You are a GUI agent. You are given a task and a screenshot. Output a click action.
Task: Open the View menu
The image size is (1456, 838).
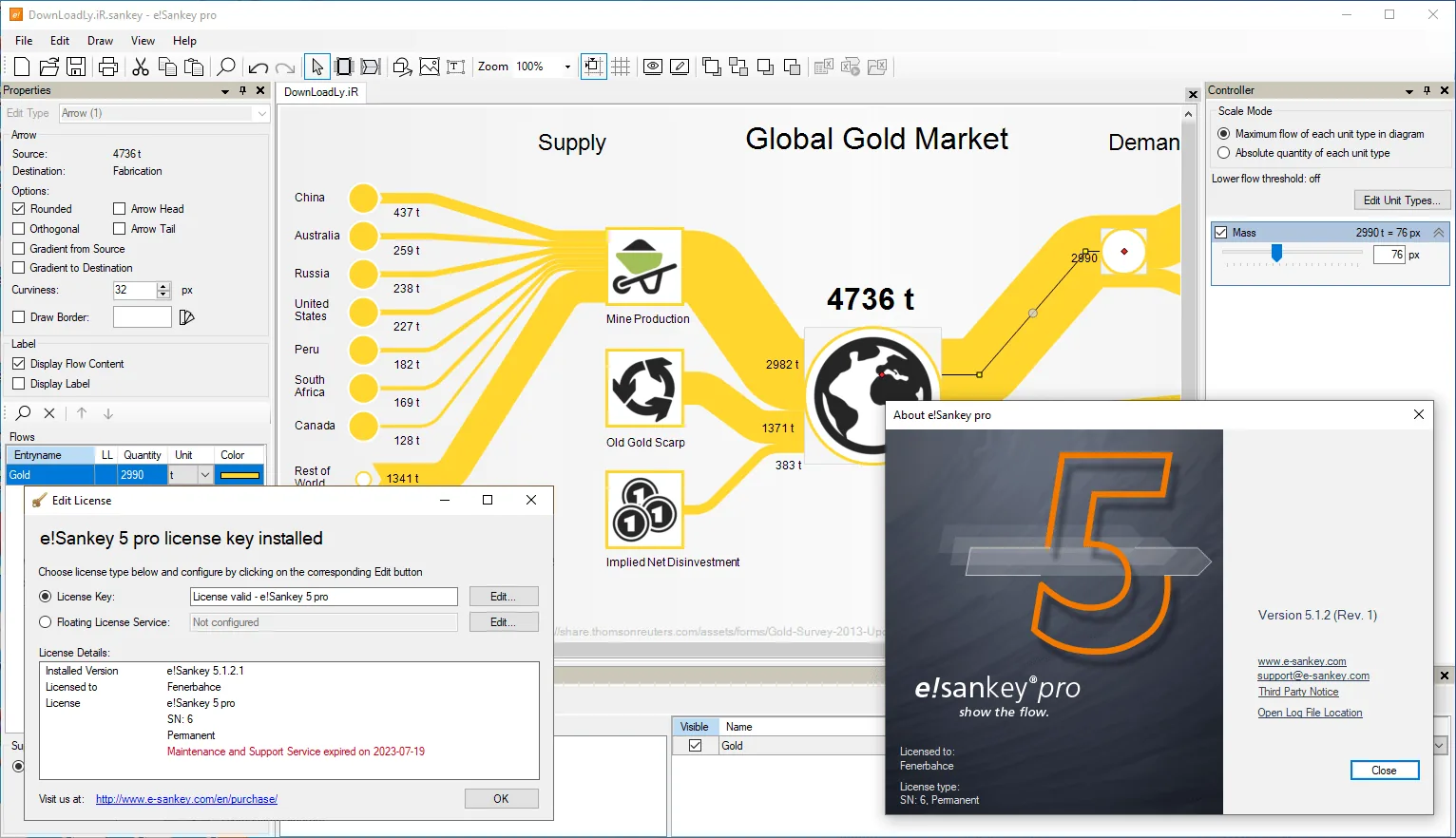(x=143, y=41)
